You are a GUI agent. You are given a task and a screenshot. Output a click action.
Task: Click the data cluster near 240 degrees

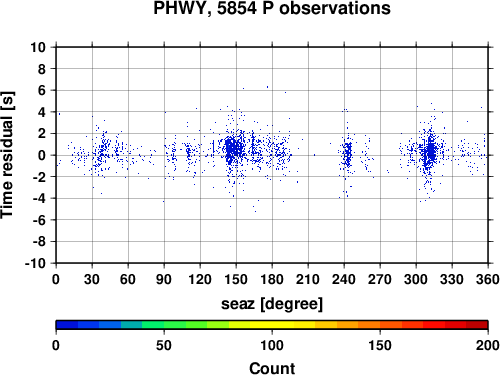(x=347, y=154)
